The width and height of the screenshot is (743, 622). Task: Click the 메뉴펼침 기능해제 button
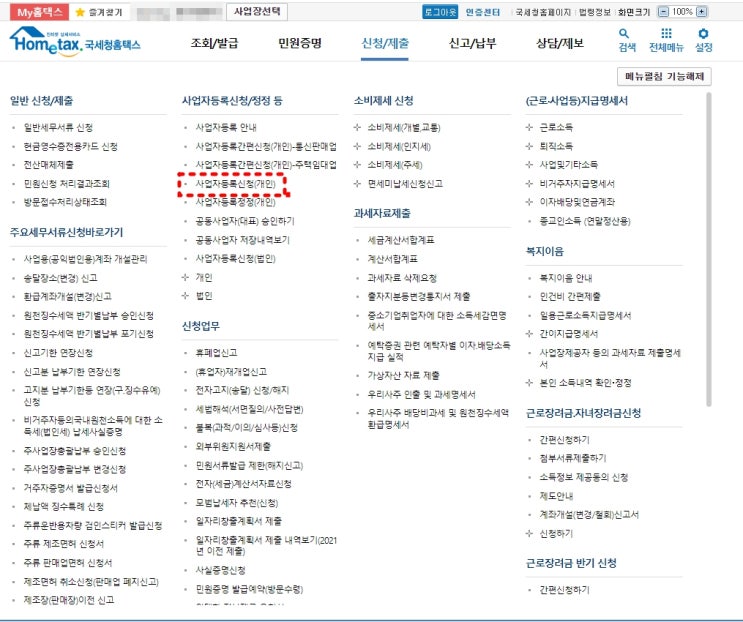(664, 76)
